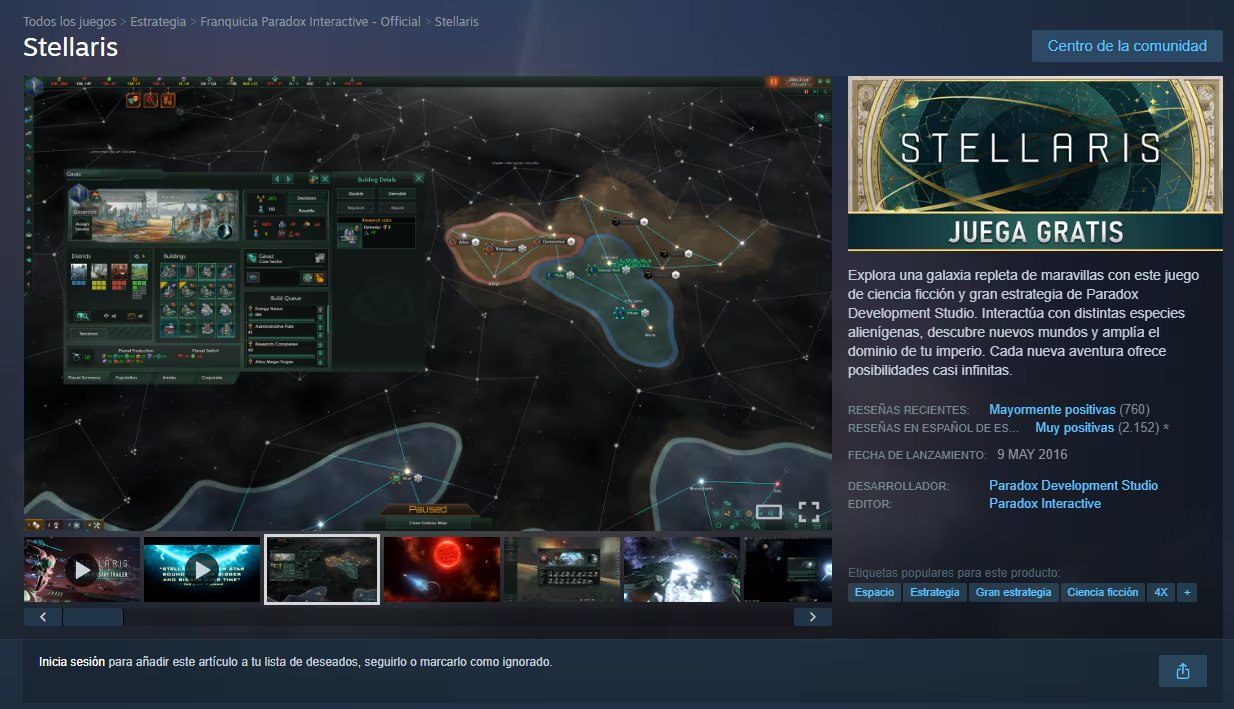Image resolution: width=1234 pixels, height=709 pixels.
Task: Select the ship designer panel thumbnail
Action: [561, 570]
